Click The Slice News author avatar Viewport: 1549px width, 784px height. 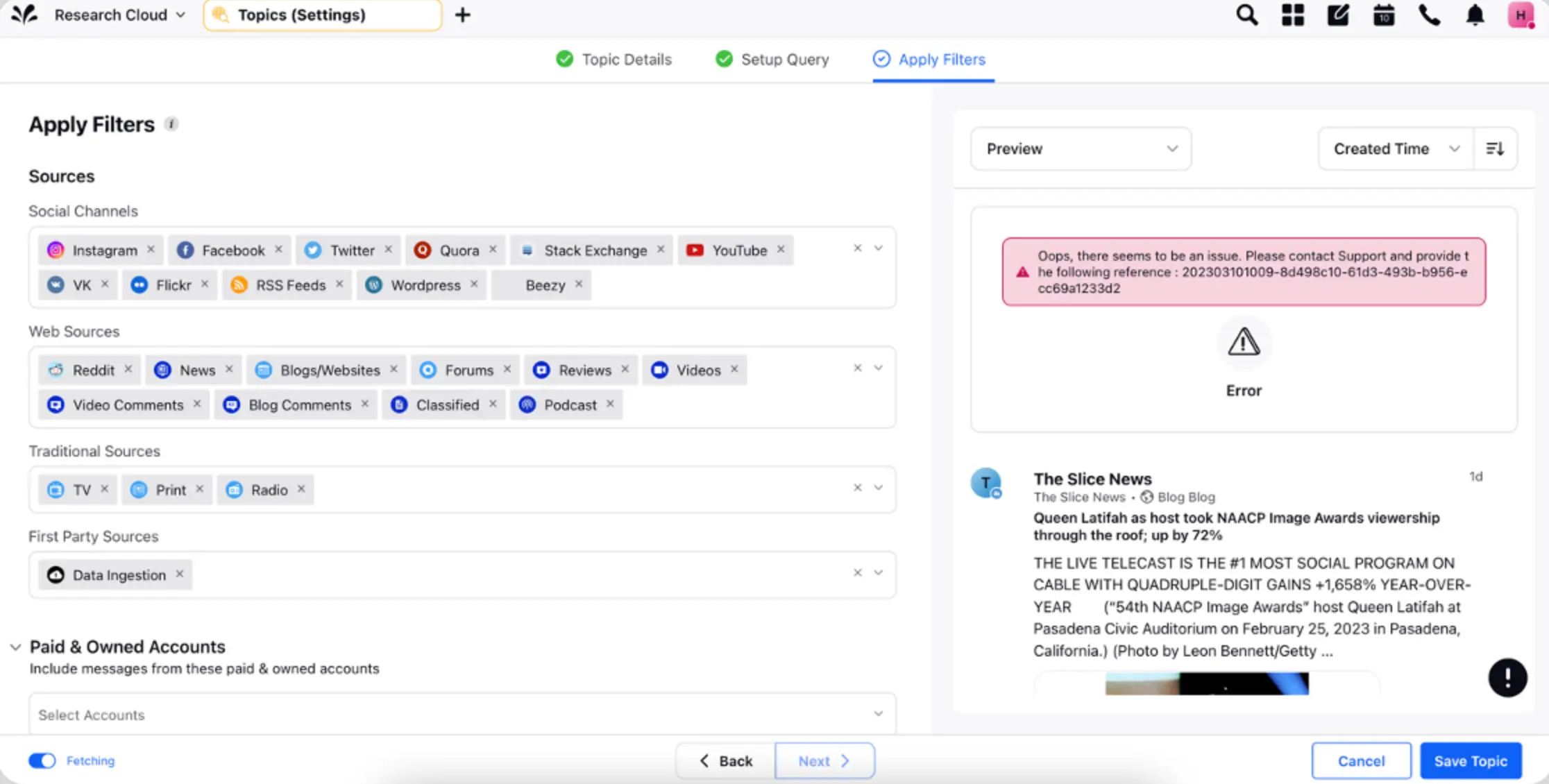(986, 483)
